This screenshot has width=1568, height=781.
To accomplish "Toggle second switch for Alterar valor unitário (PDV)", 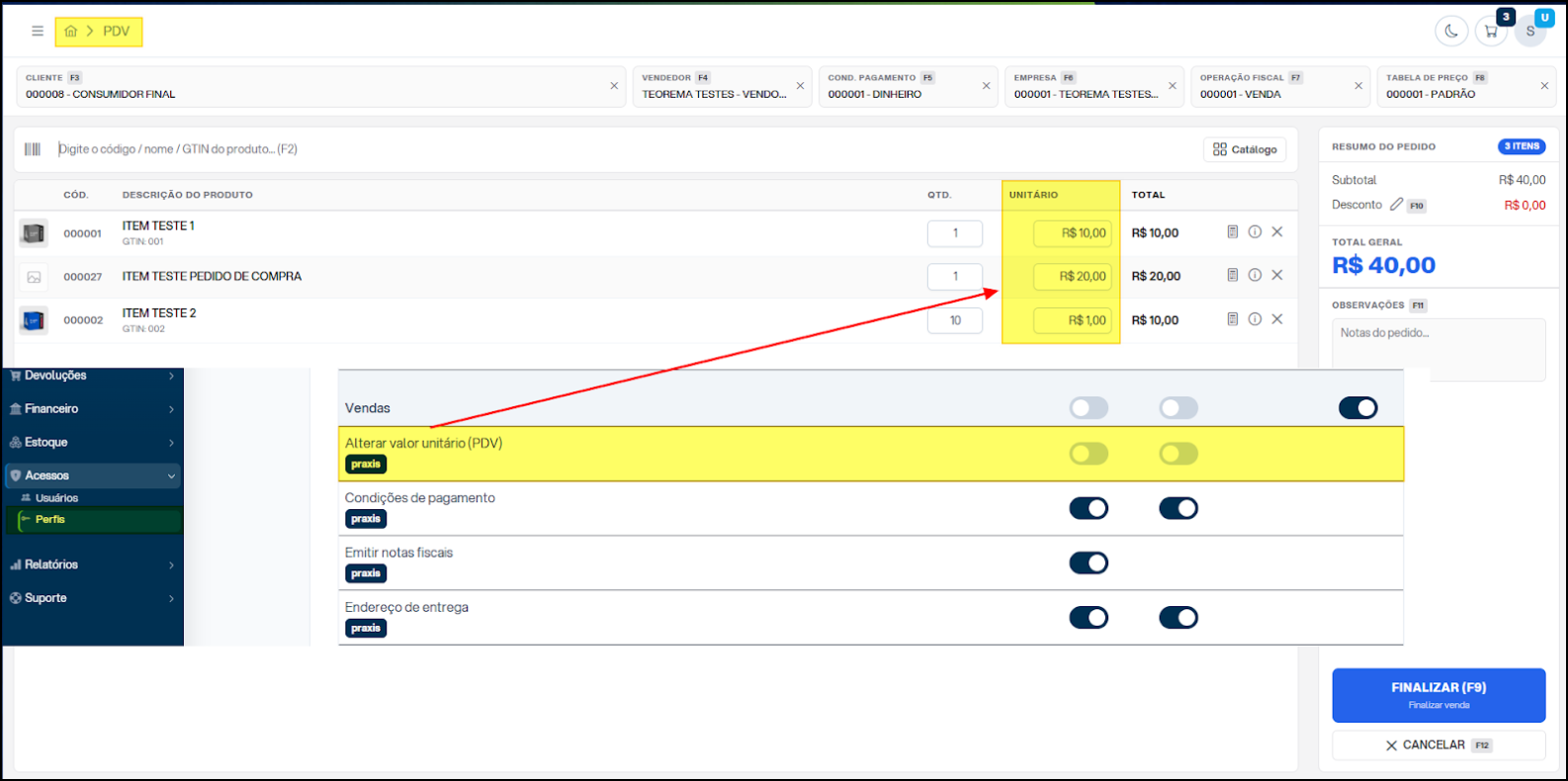I will 1178,454.
